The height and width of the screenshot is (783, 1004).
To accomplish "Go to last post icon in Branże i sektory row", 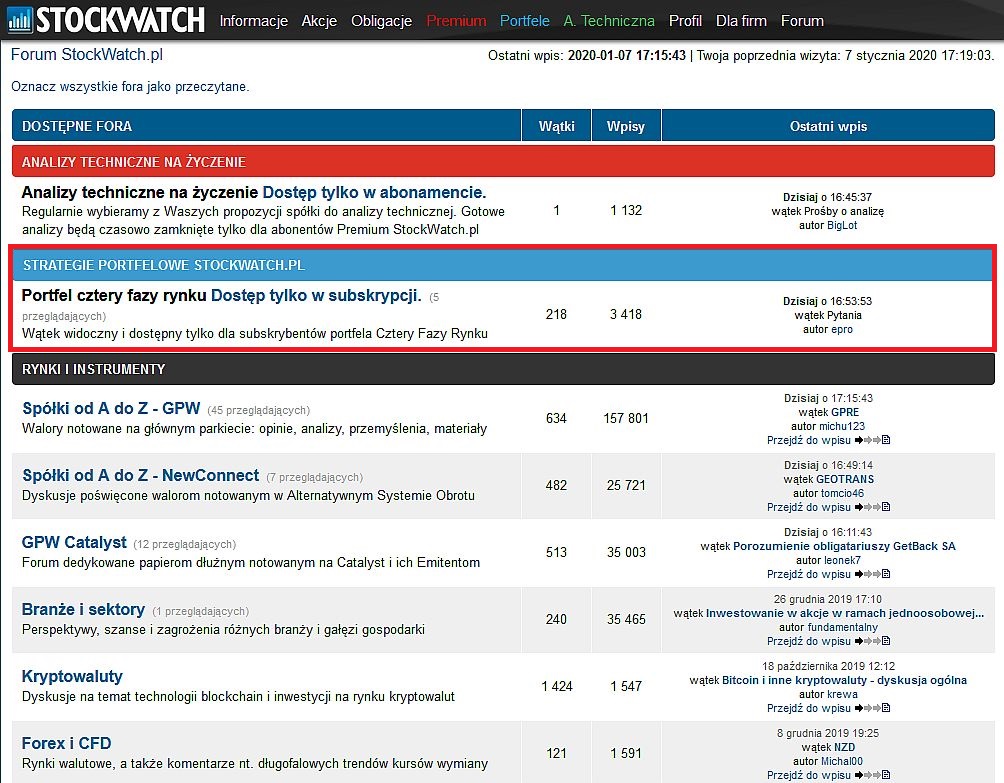I will [x=872, y=641].
